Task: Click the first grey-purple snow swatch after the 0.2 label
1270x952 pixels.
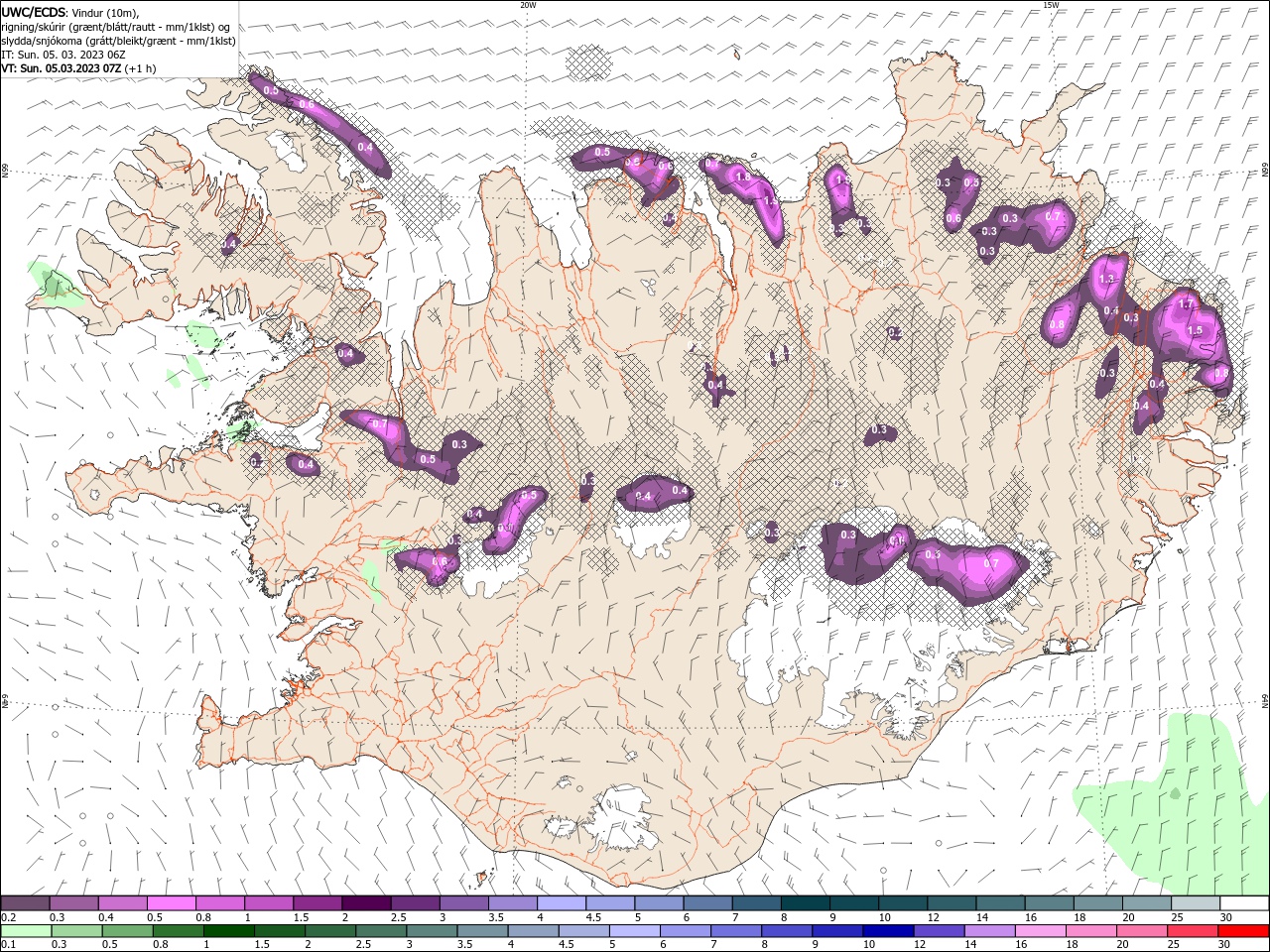Action: point(26,902)
